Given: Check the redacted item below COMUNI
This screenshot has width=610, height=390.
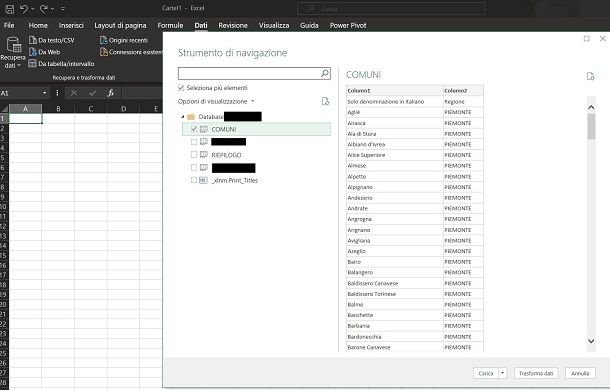Looking at the screenshot, I should pyautogui.click(x=194, y=142).
